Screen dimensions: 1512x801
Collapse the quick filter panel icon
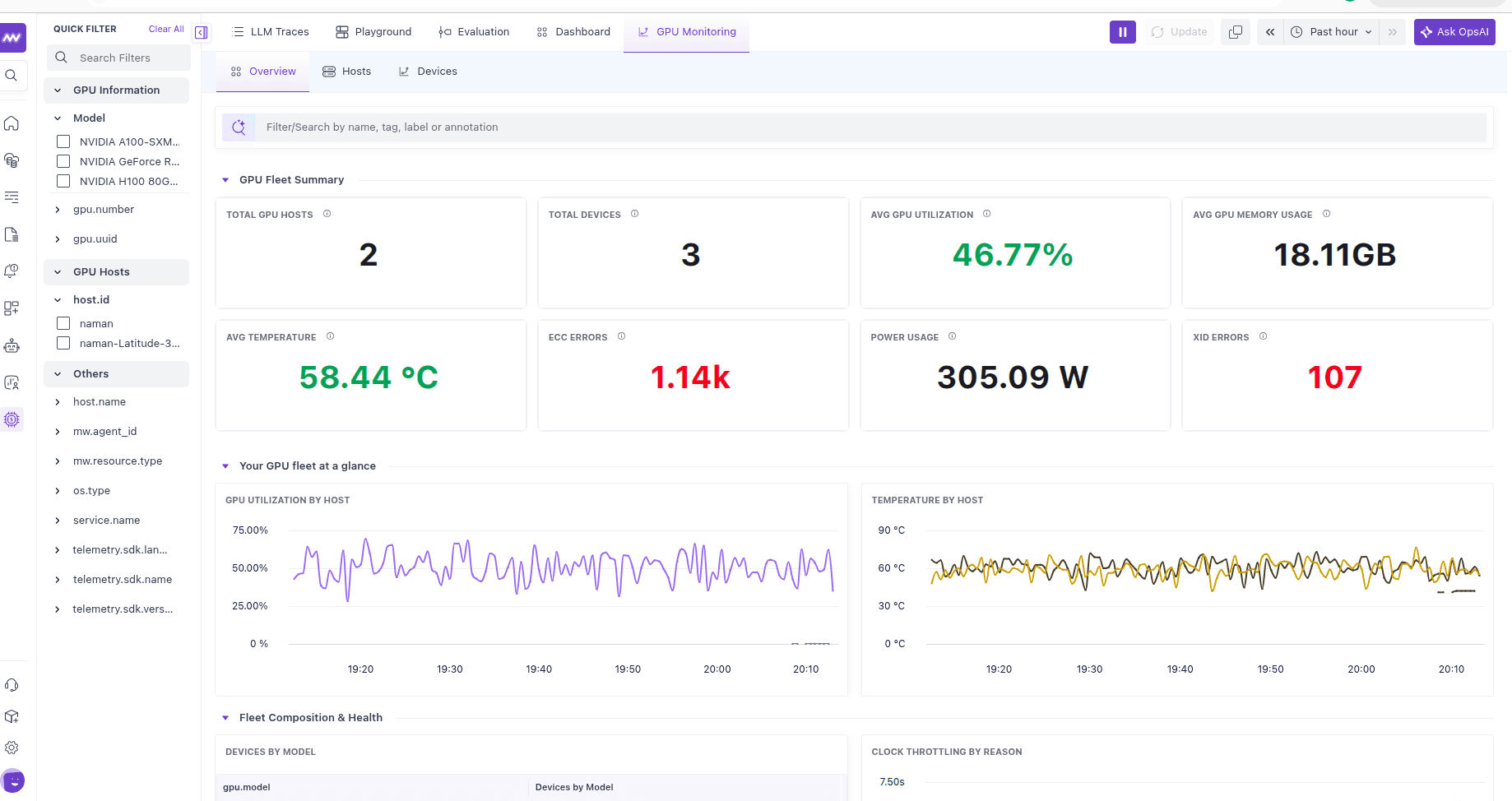click(x=202, y=33)
